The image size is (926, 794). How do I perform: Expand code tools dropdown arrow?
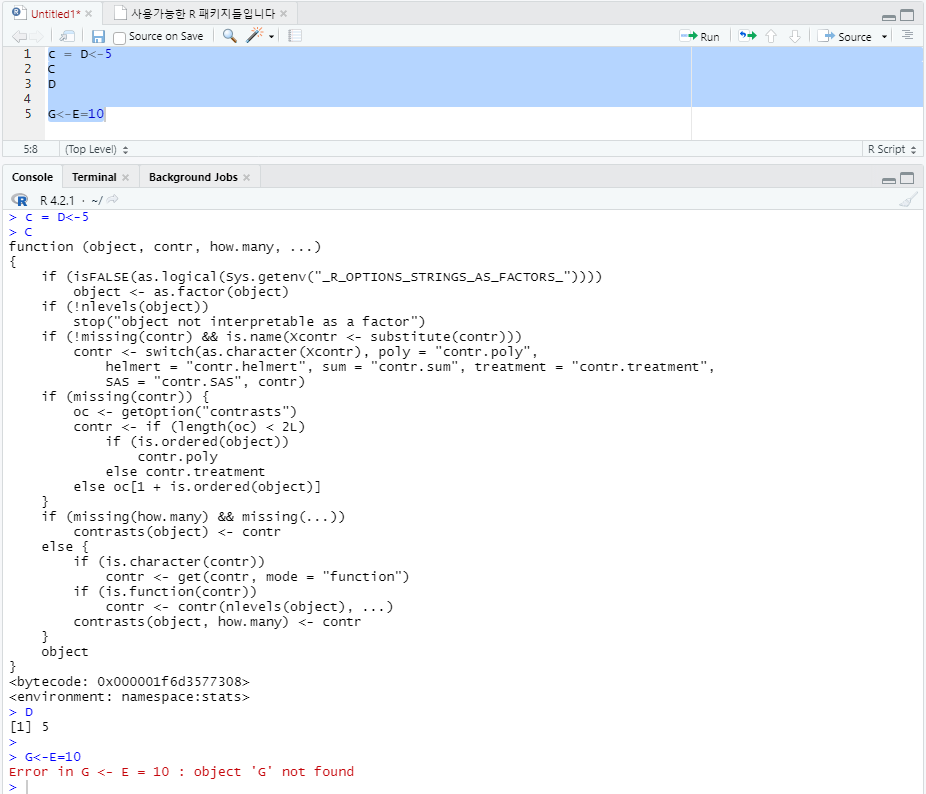(x=272, y=37)
